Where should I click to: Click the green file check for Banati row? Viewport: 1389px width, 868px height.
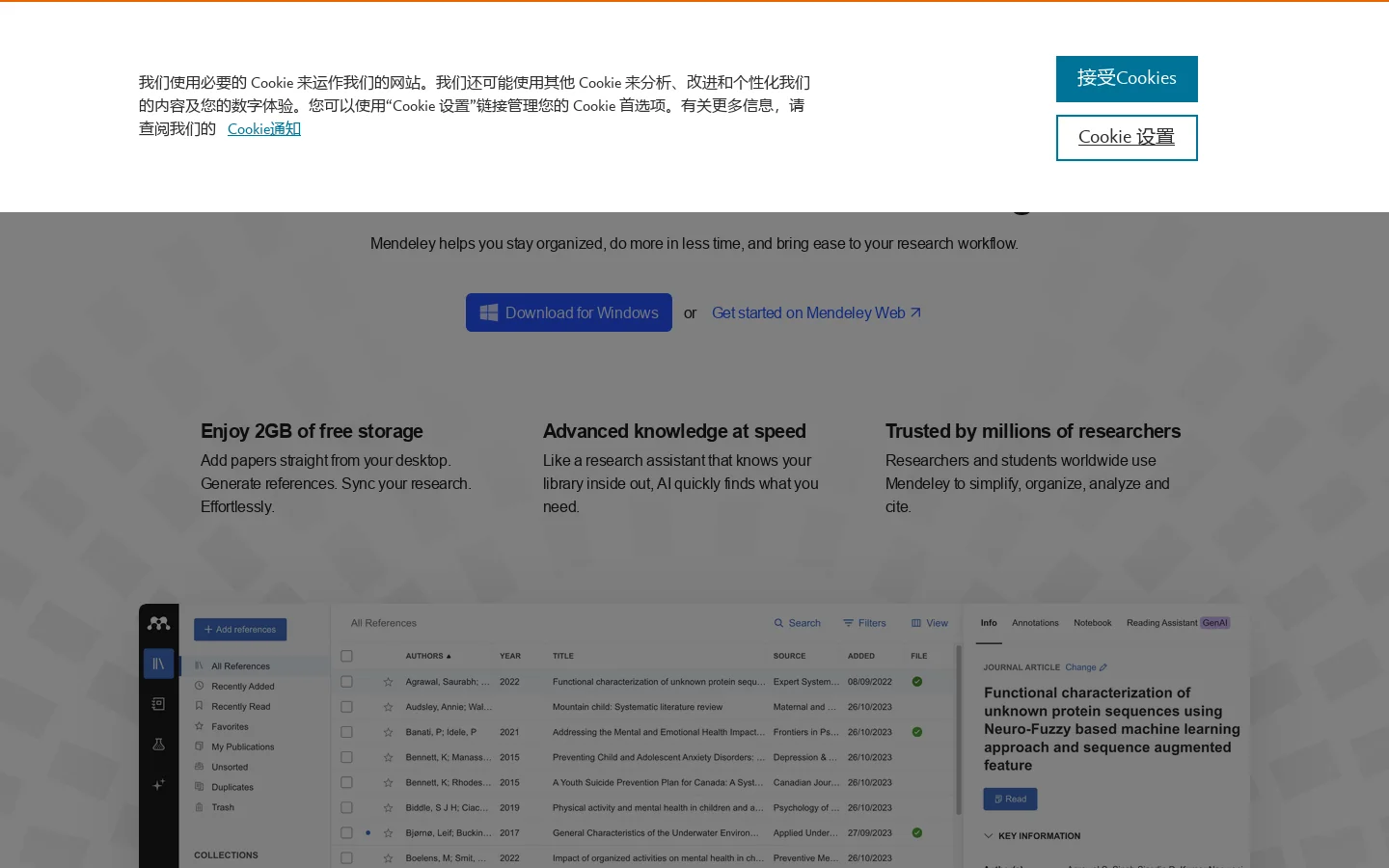click(917, 732)
